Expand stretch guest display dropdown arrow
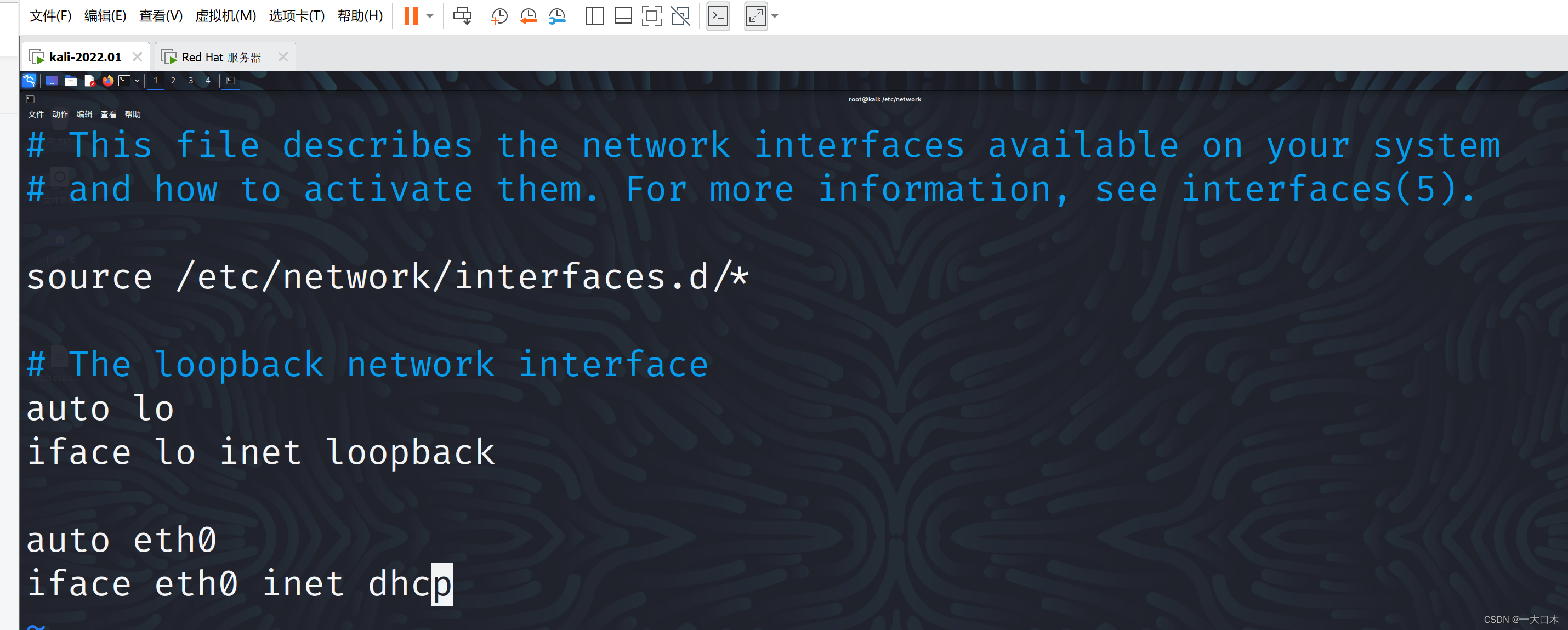The height and width of the screenshot is (630, 1568). [x=775, y=16]
